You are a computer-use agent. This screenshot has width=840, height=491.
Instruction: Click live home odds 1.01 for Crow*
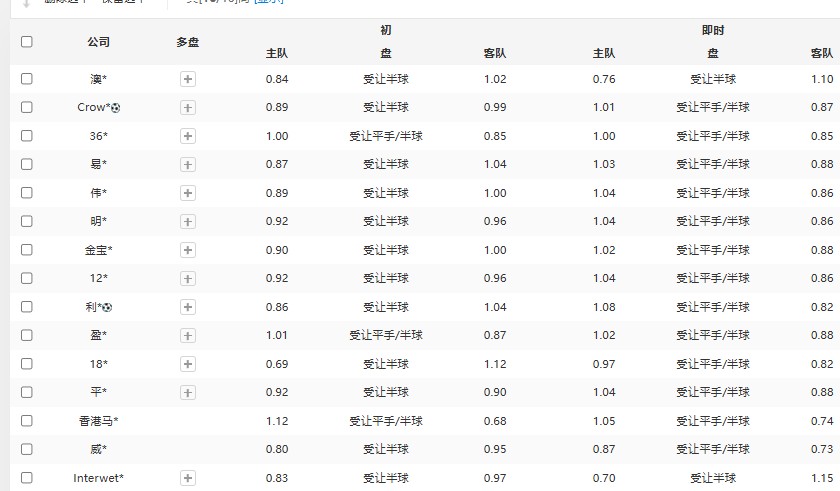coord(604,108)
